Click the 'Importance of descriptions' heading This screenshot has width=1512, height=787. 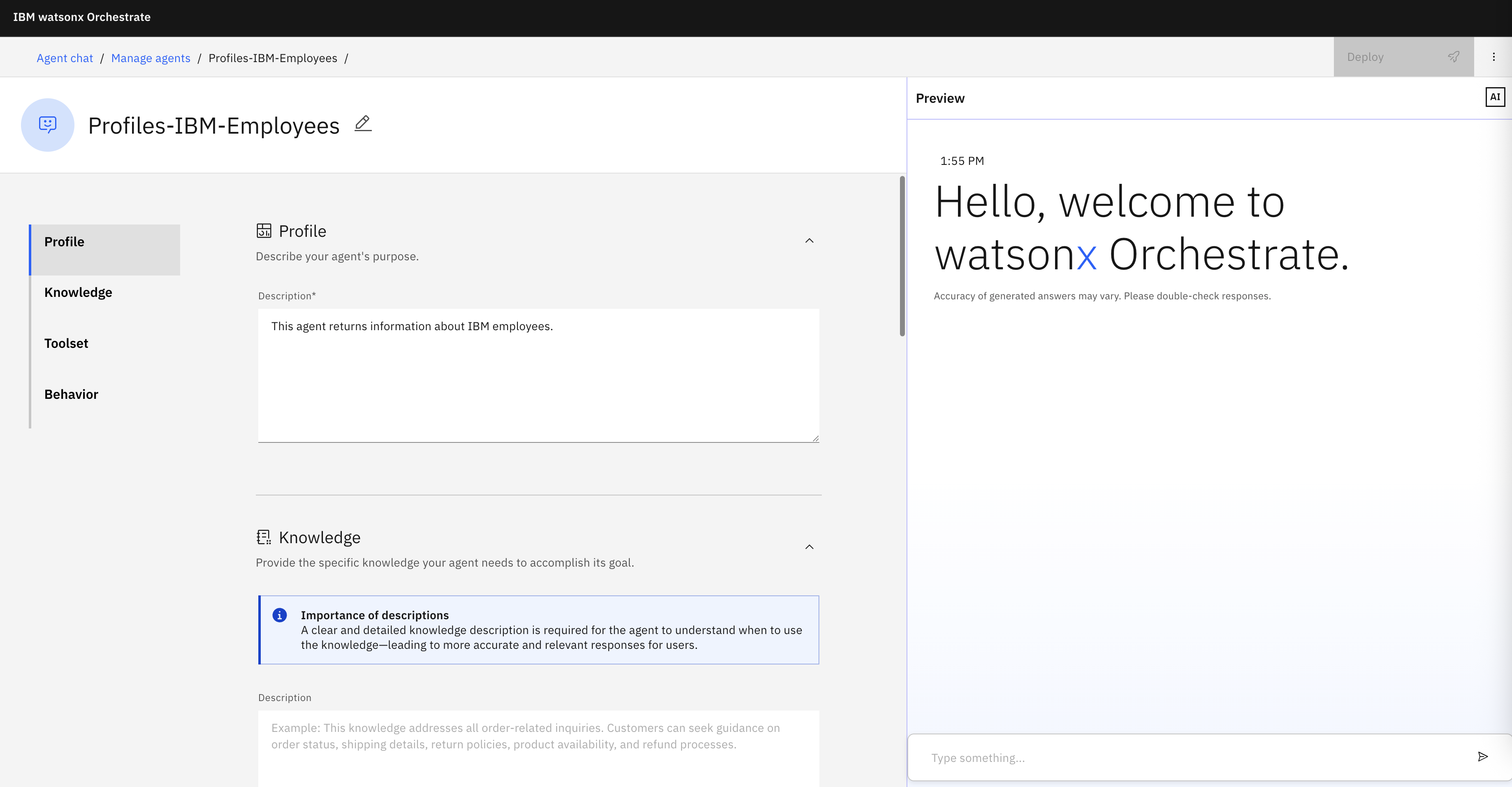click(374, 615)
